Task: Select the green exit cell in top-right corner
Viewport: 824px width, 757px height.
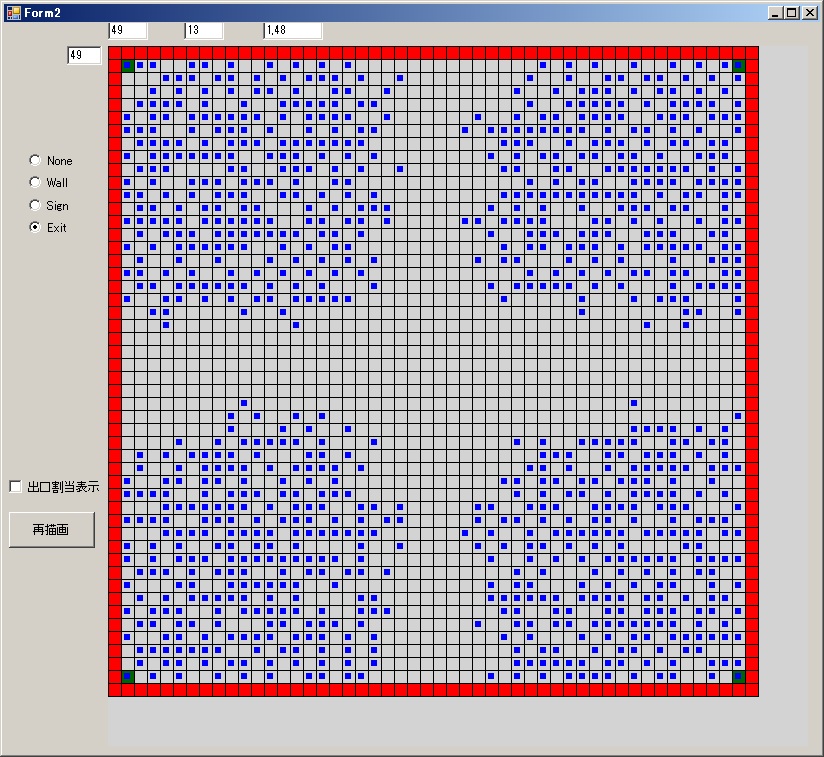Action: pyautogui.click(x=738, y=66)
